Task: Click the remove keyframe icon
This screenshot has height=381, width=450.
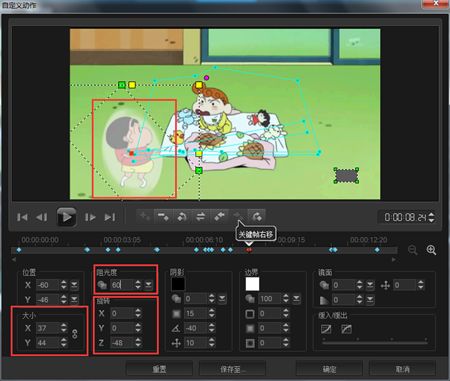Action: 163,217
